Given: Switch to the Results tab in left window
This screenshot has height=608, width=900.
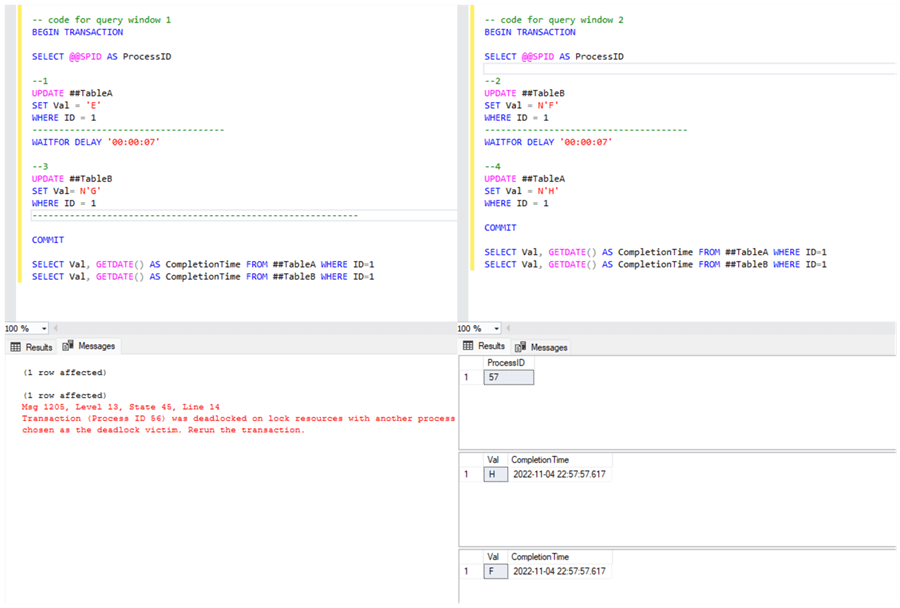Looking at the screenshot, I should [38, 347].
